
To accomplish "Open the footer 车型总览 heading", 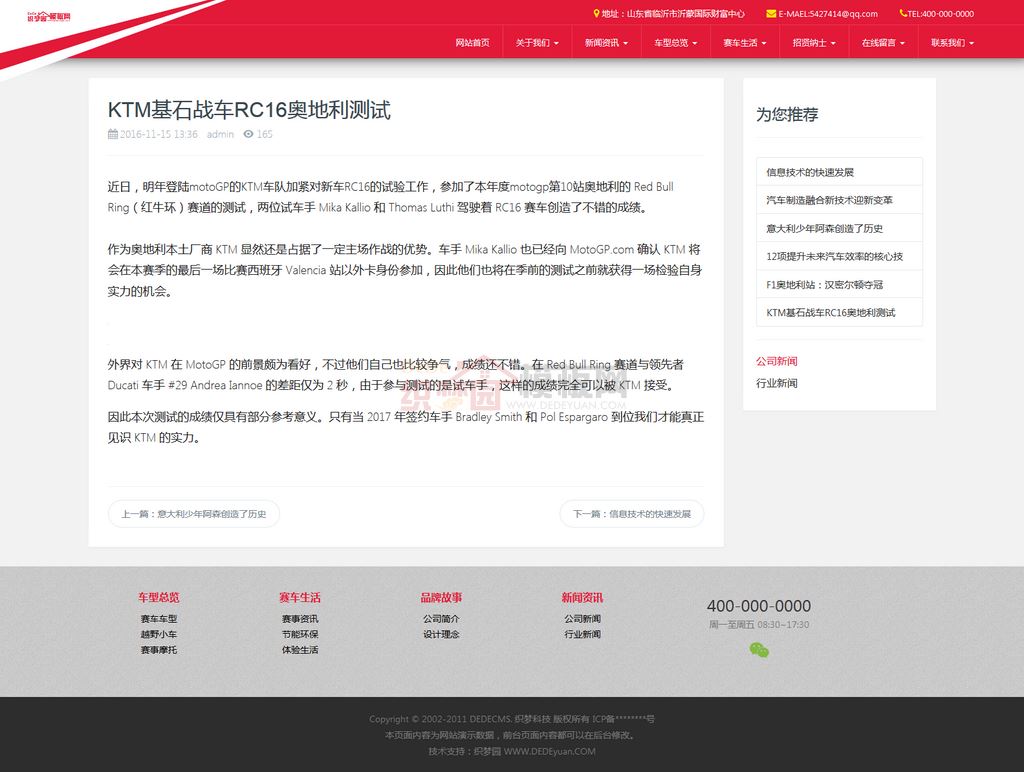I will (x=159, y=597).
